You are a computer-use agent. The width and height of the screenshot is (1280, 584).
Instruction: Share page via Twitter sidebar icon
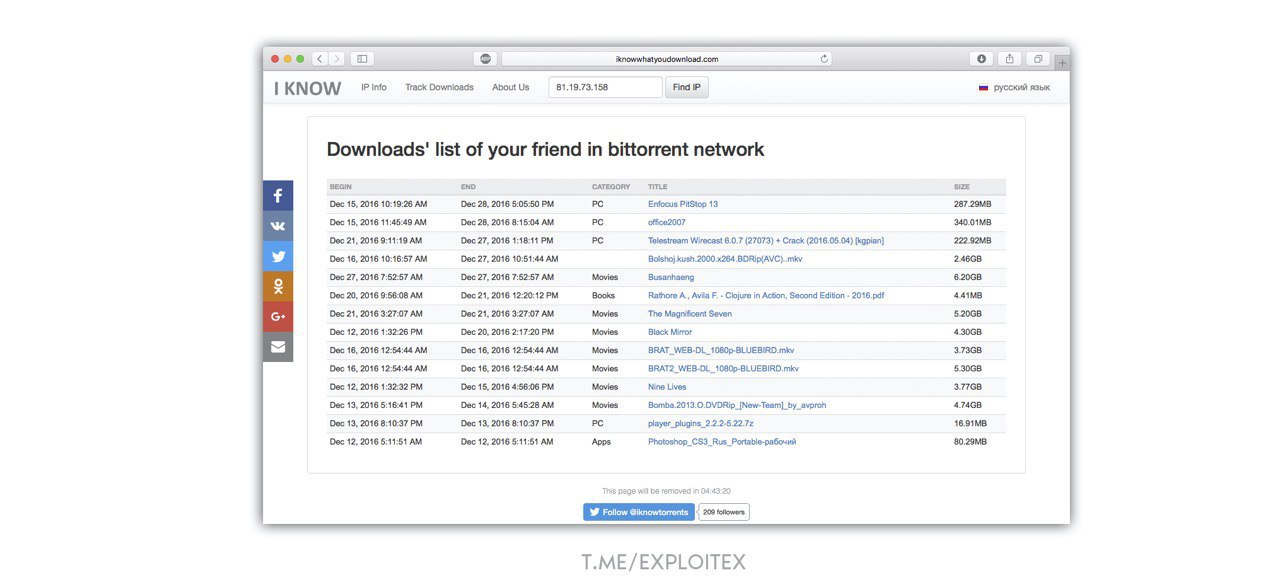click(x=278, y=256)
